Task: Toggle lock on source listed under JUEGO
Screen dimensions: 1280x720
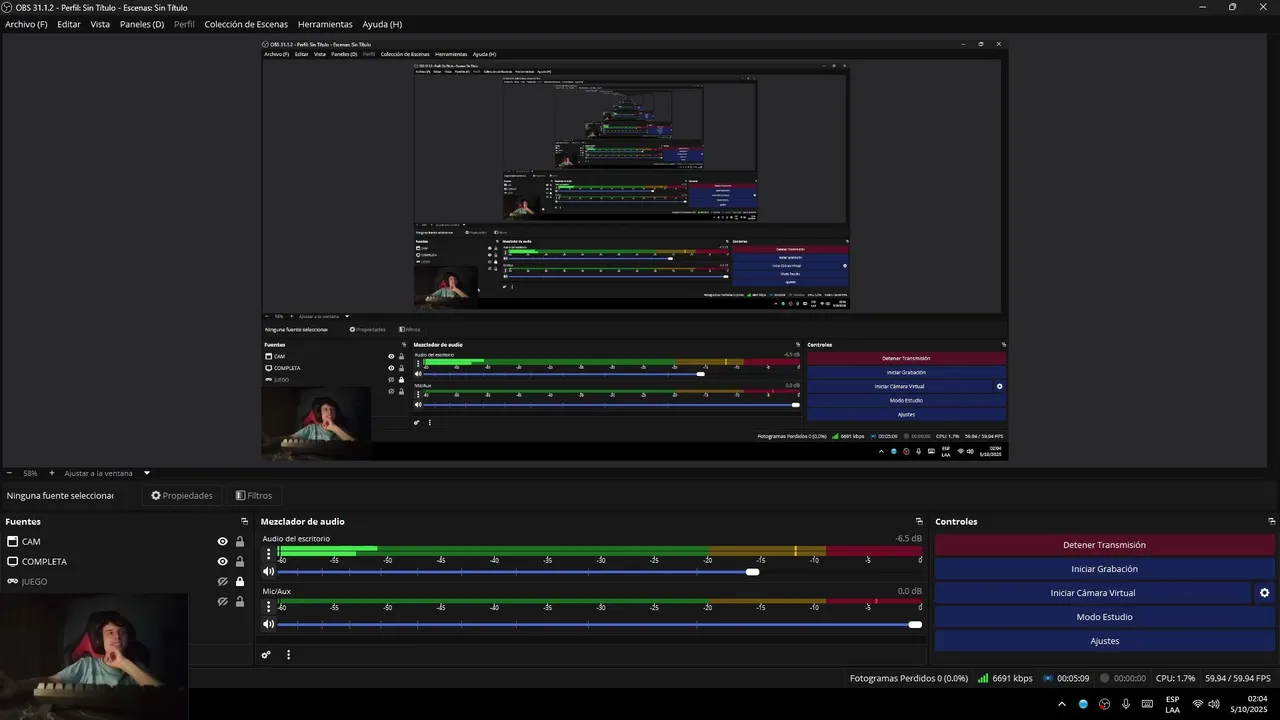Action: pos(240,601)
